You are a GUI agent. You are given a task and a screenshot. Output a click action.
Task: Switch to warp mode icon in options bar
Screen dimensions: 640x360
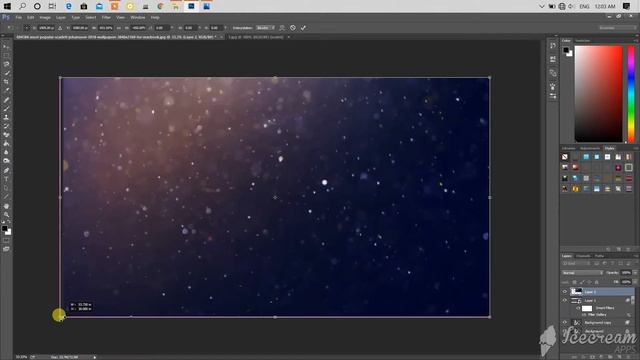282,28
